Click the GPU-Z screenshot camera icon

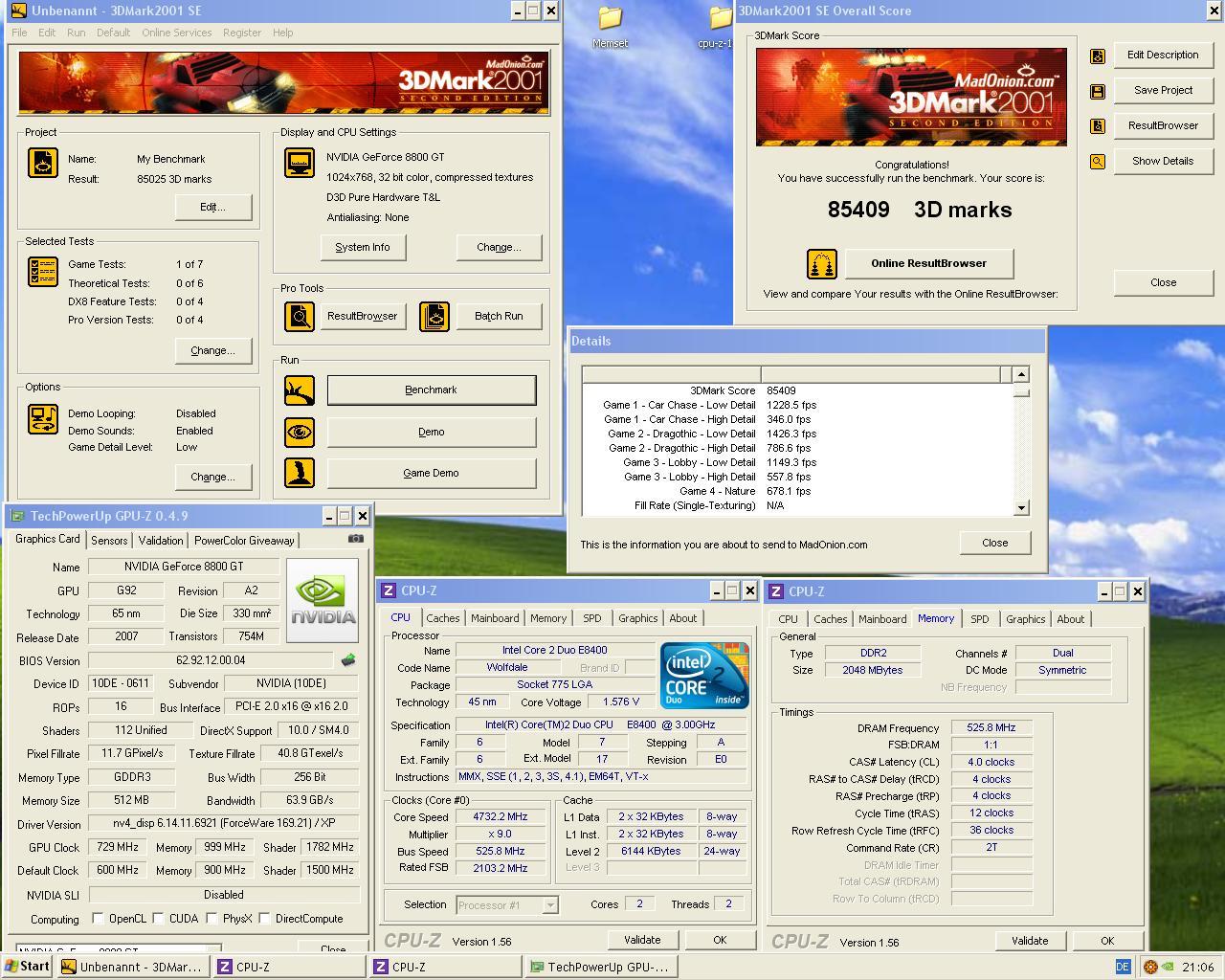[355, 539]
